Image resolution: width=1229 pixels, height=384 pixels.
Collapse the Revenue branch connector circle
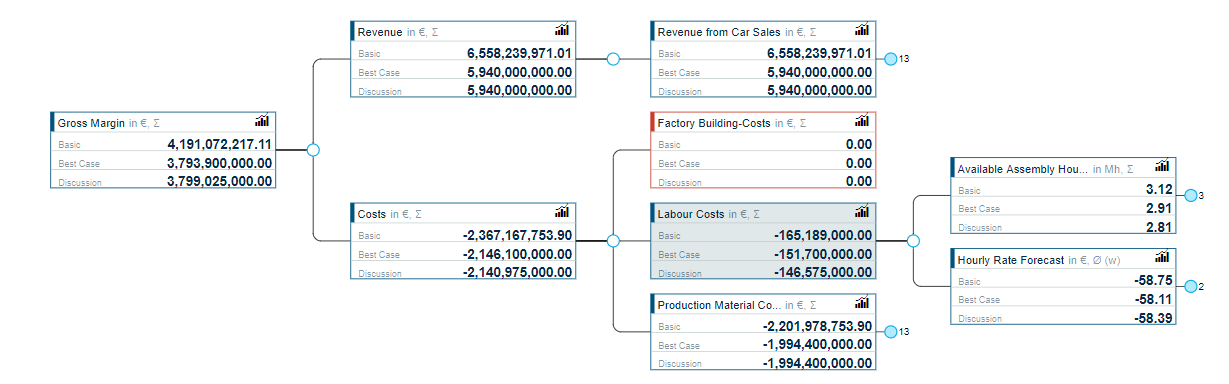click(x=613, y=59)
